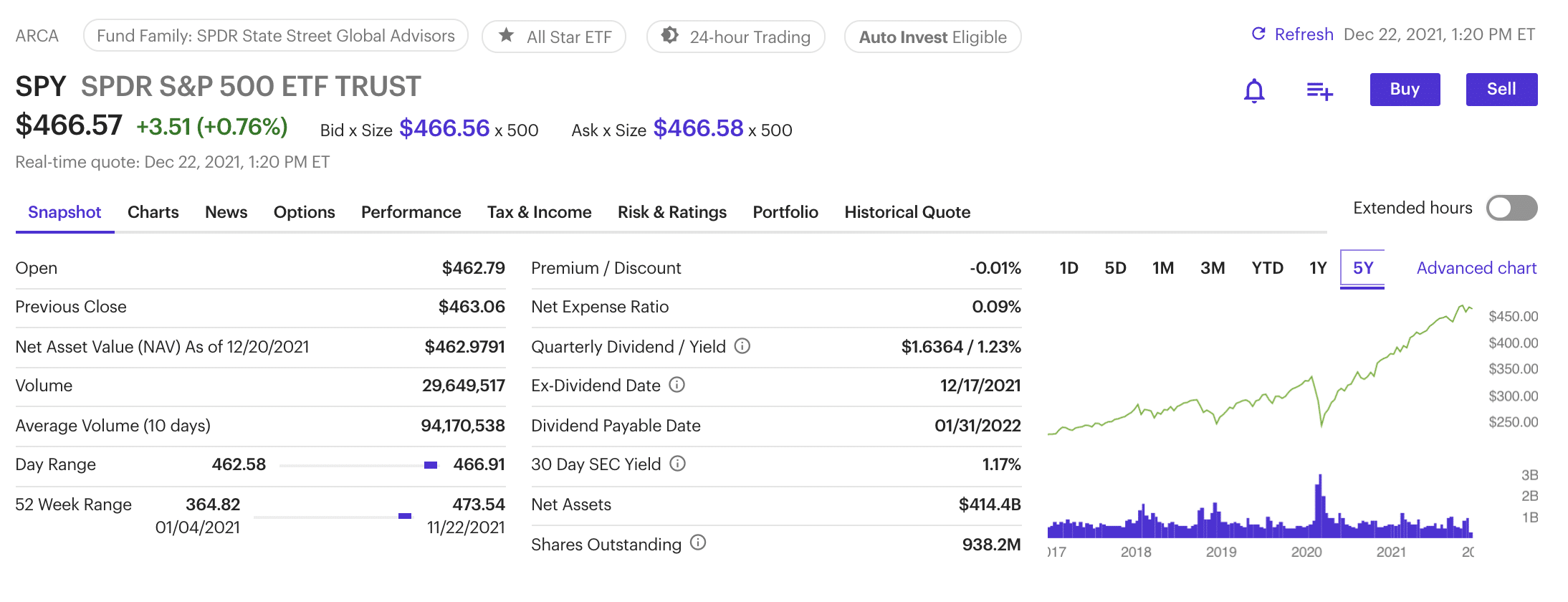Select the YTD chart range
Screen dimensions: 1568x602
1267,268
